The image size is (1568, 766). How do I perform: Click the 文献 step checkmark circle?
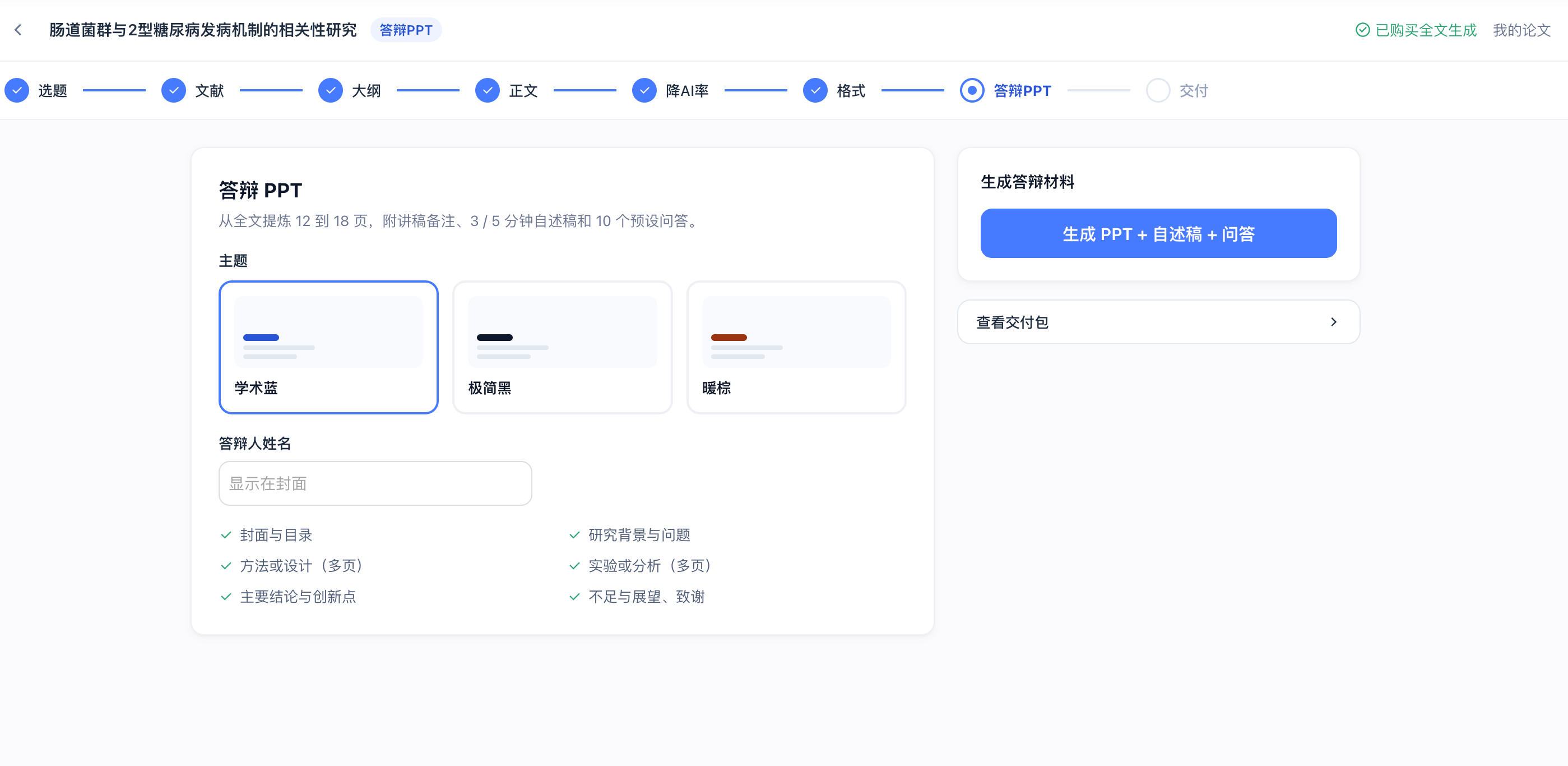174,91
